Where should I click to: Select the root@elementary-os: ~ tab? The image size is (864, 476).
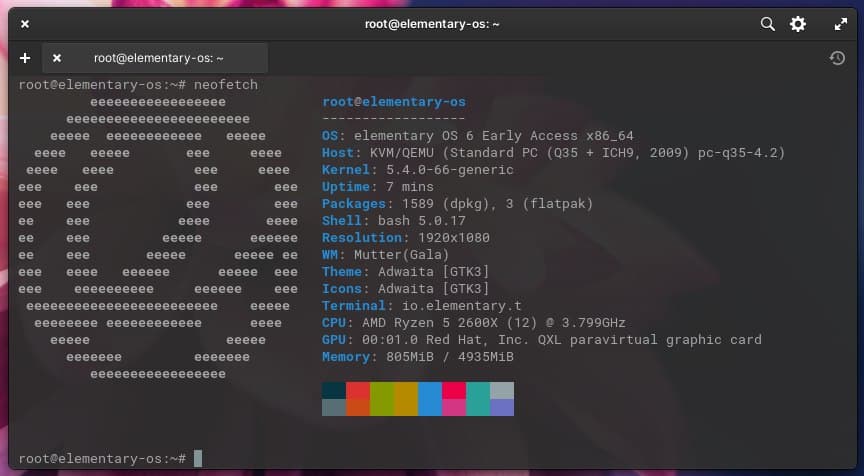point(158,58)
